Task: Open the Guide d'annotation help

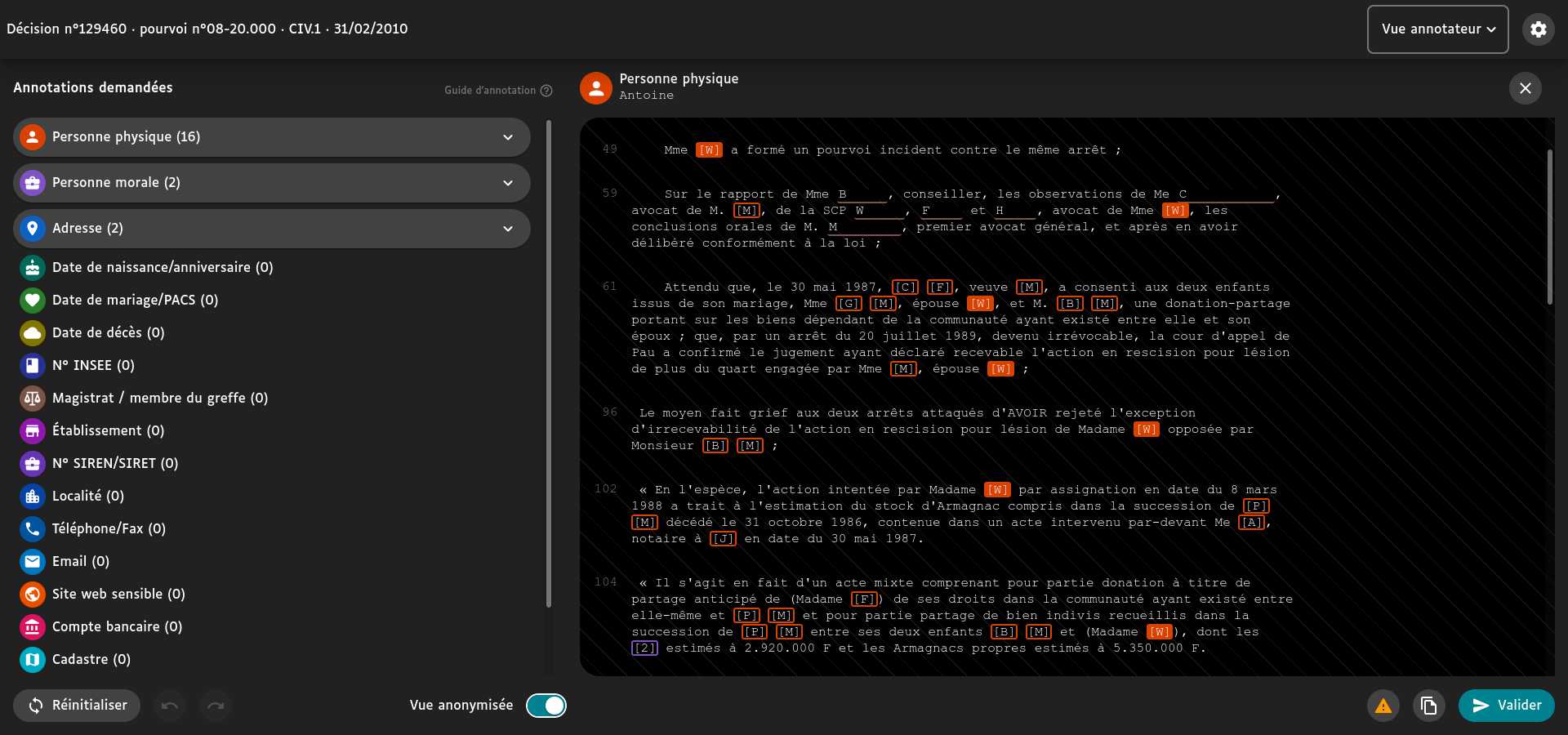Action: (x=546, y=90)
